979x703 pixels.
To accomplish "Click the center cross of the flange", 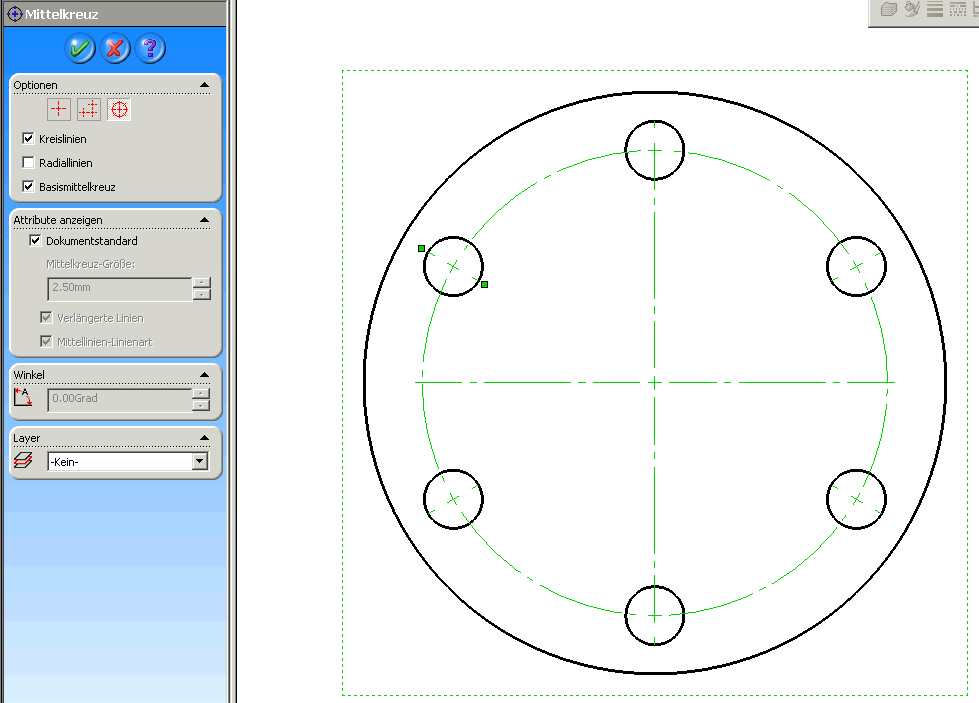I will coord(654,382).
